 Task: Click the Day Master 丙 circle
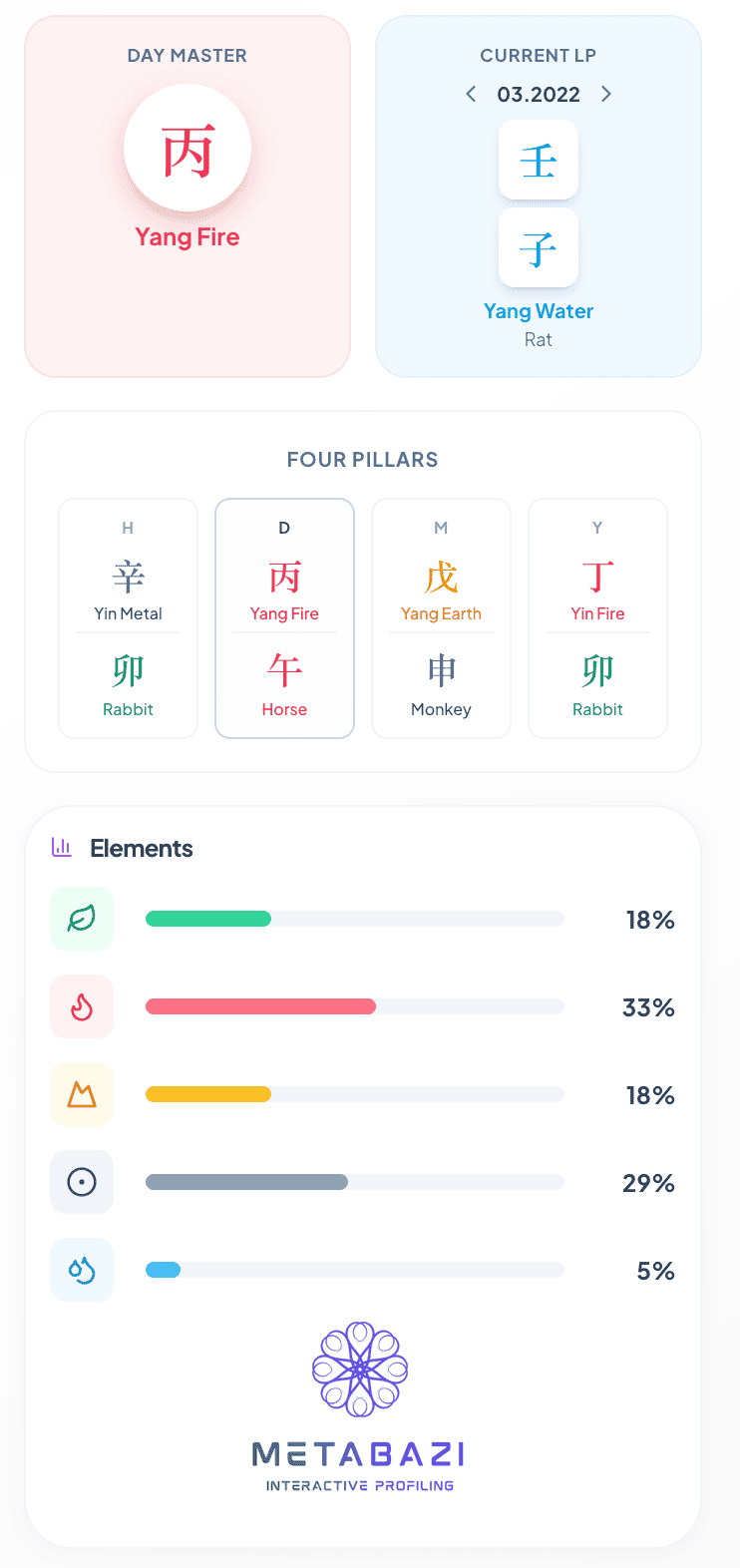[187, 149]
